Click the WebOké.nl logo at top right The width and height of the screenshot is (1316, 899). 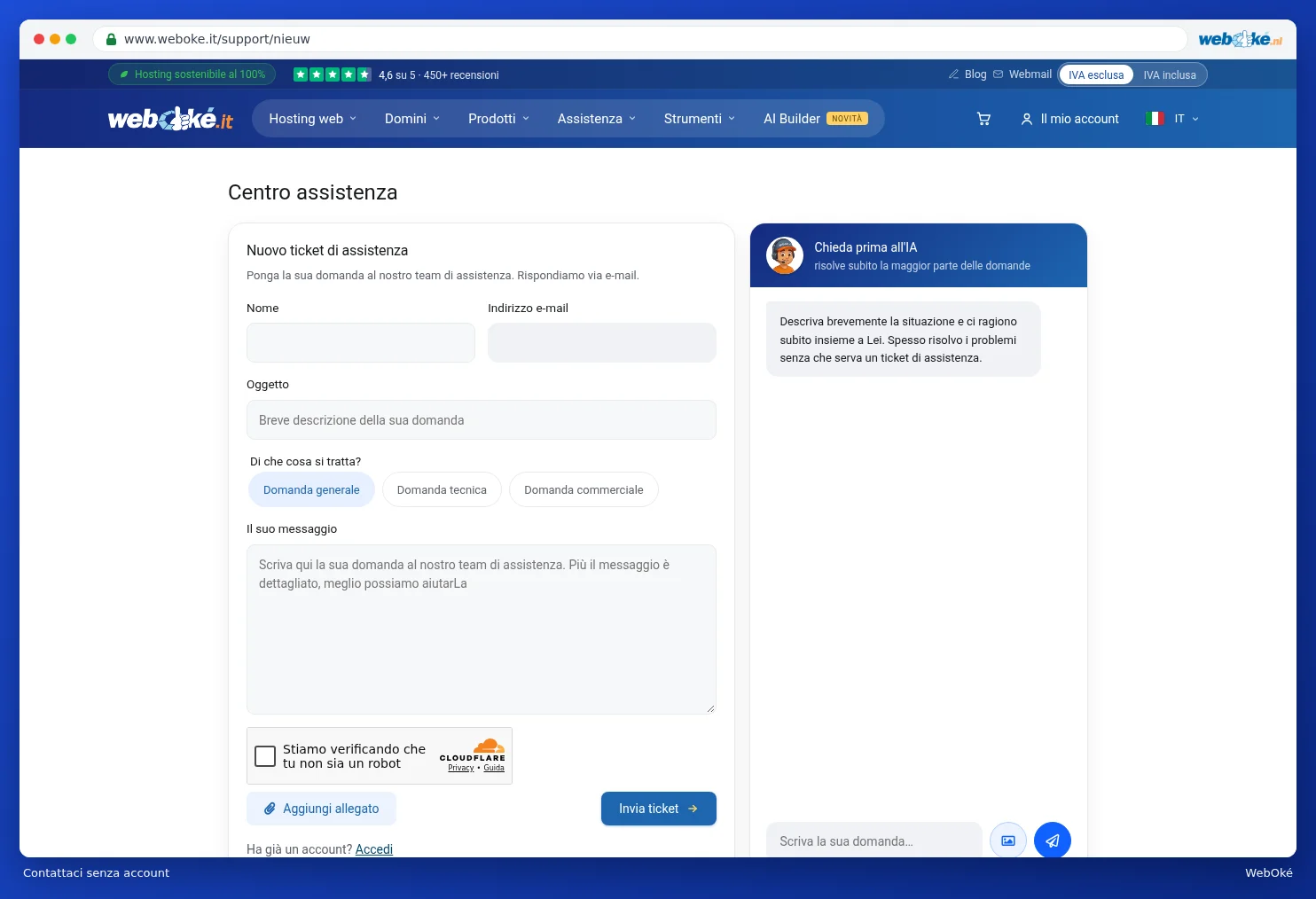(x=1240, y=39)
